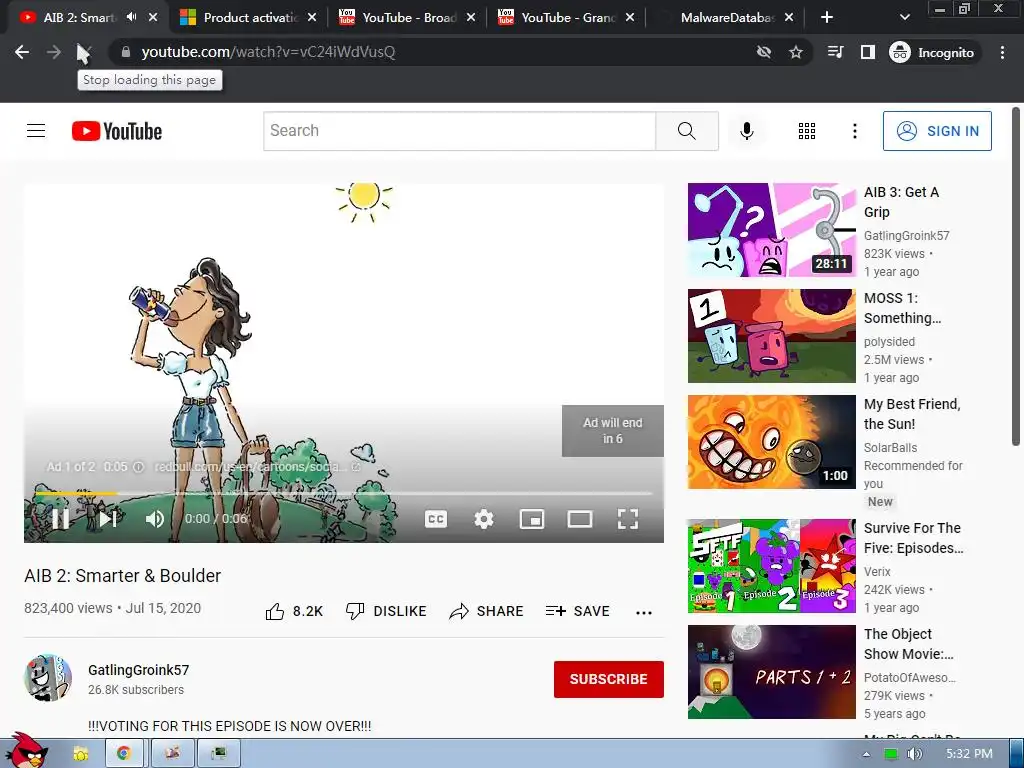
Task: Click the ad info icon
Action: [x=138, y=467]
